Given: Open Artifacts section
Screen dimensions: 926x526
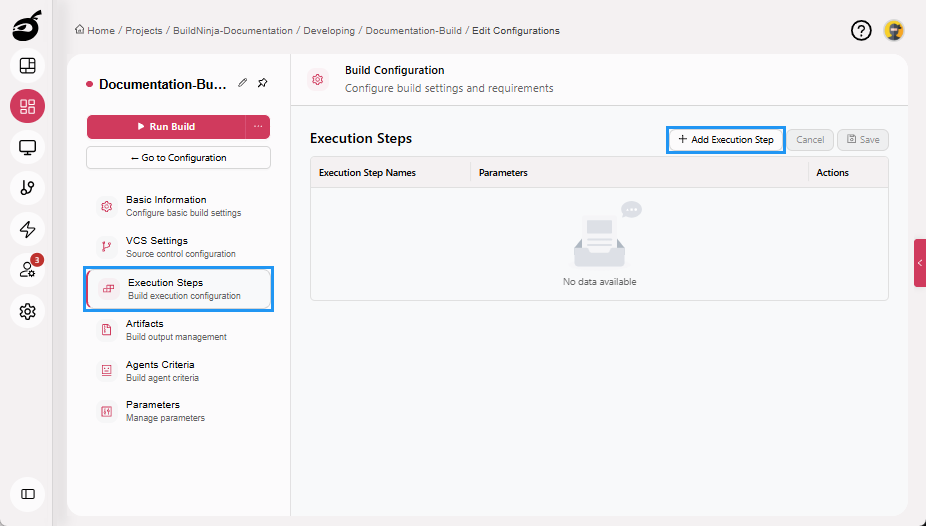Looking at the screenshot, I should [178, 329].
